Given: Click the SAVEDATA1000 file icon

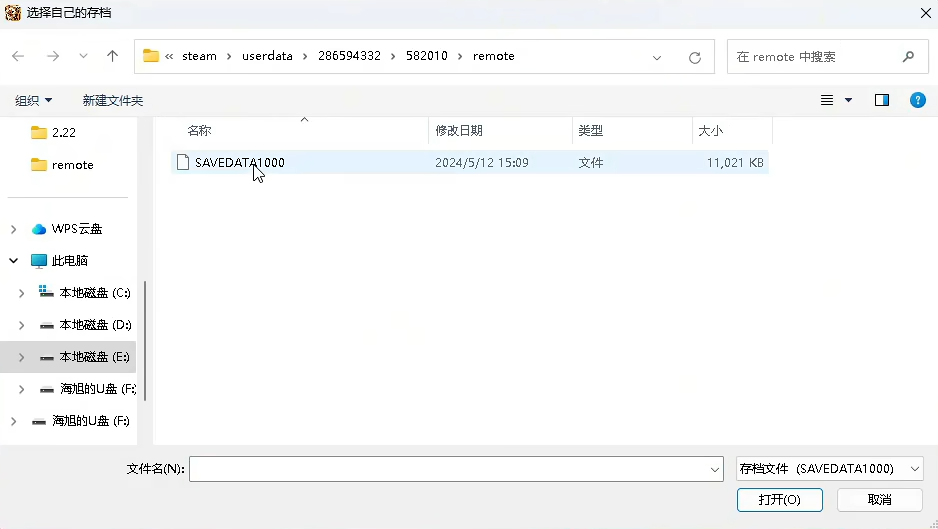Looking at the screenshot, I should point(183,162).
